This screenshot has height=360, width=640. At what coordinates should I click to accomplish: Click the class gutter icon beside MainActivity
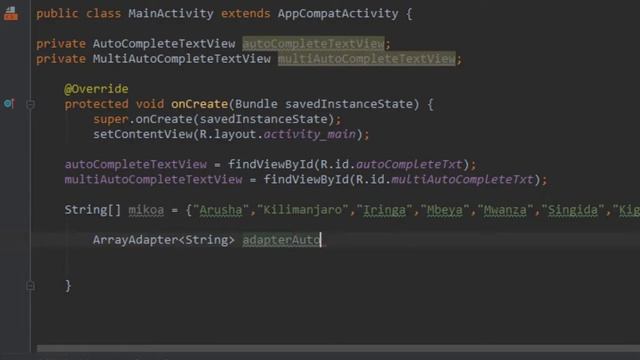click(x=11, y=13)
